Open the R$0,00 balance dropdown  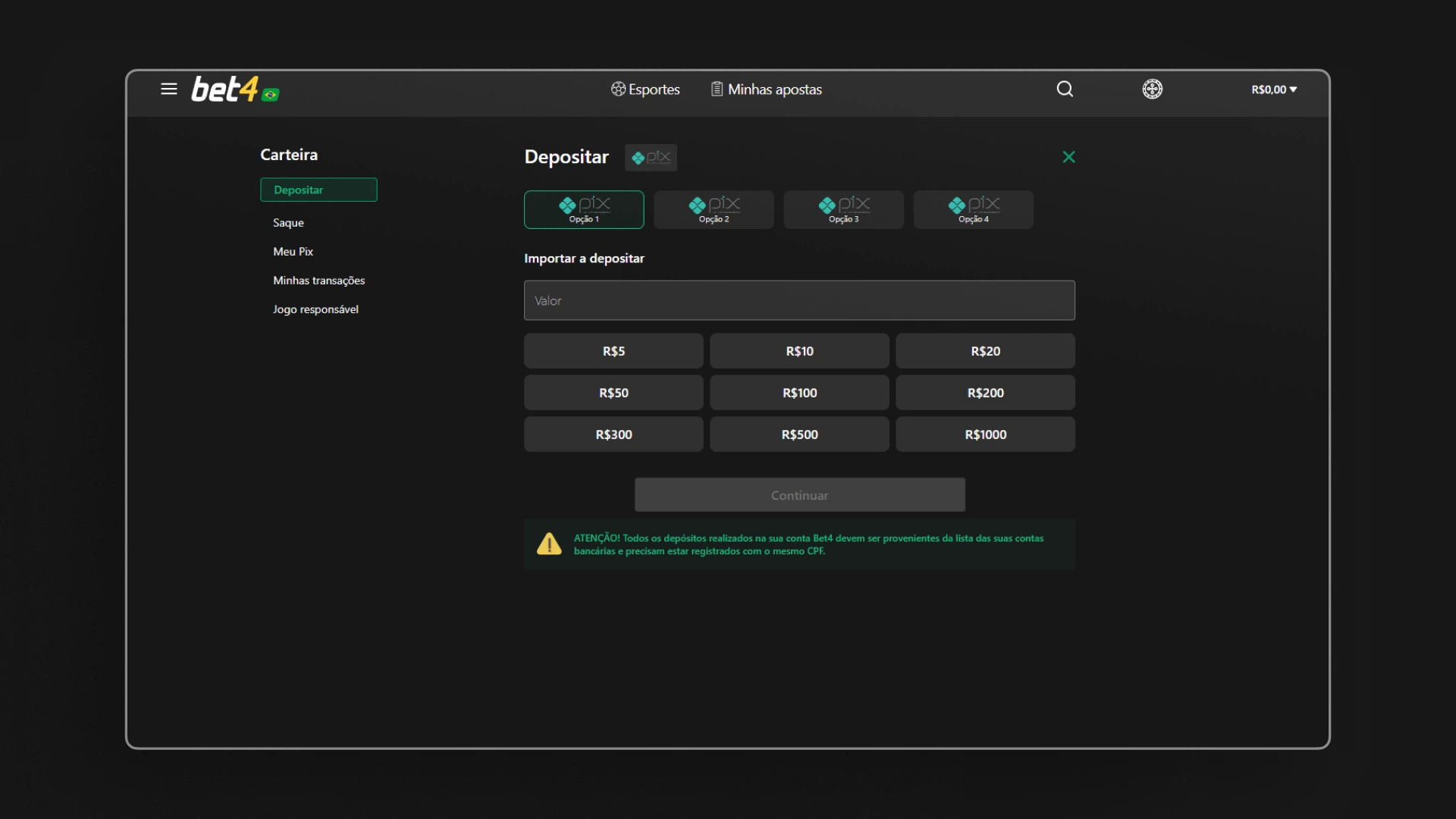click(1273, 89)
